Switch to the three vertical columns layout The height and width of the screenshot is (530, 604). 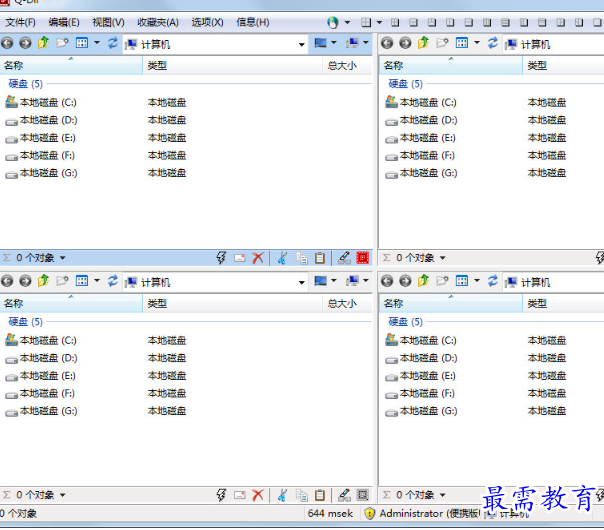click(x=487, y=23)
